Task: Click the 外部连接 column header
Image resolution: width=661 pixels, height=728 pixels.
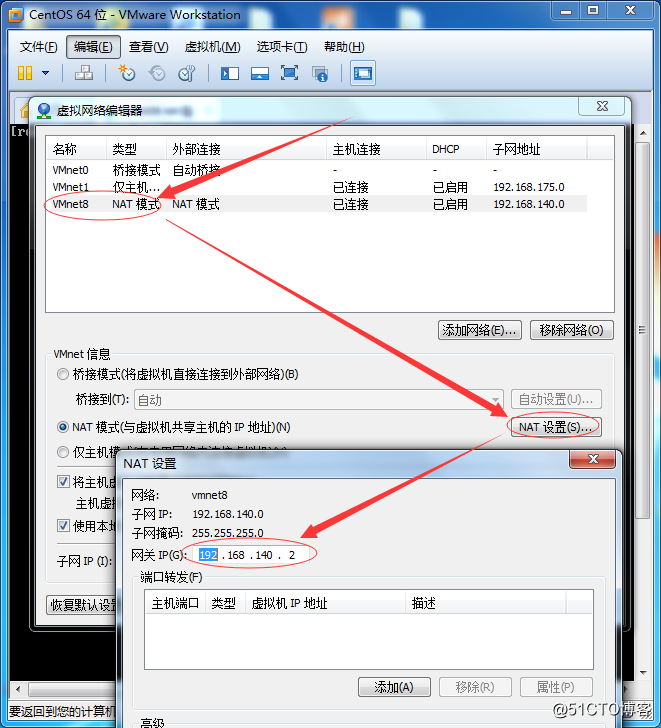Action: pos(246,149)
